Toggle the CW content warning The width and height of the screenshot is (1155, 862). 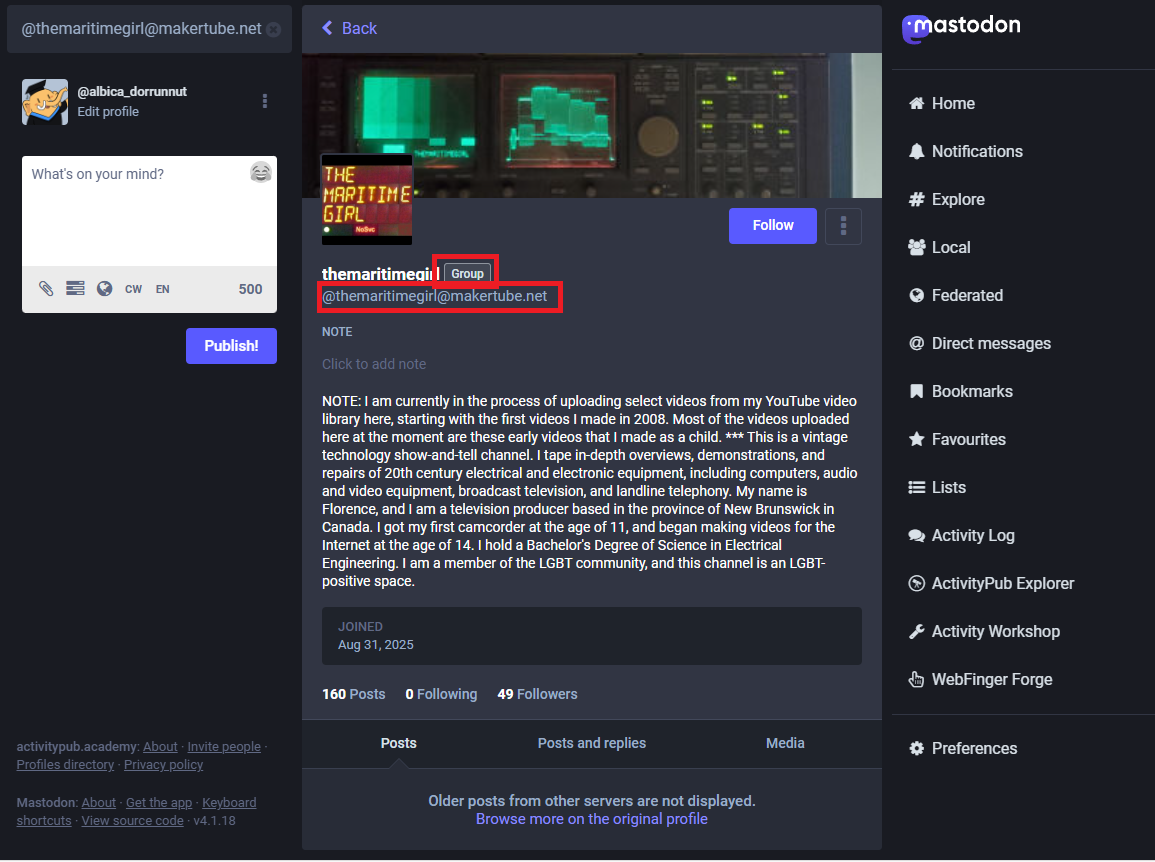(133, 289)
